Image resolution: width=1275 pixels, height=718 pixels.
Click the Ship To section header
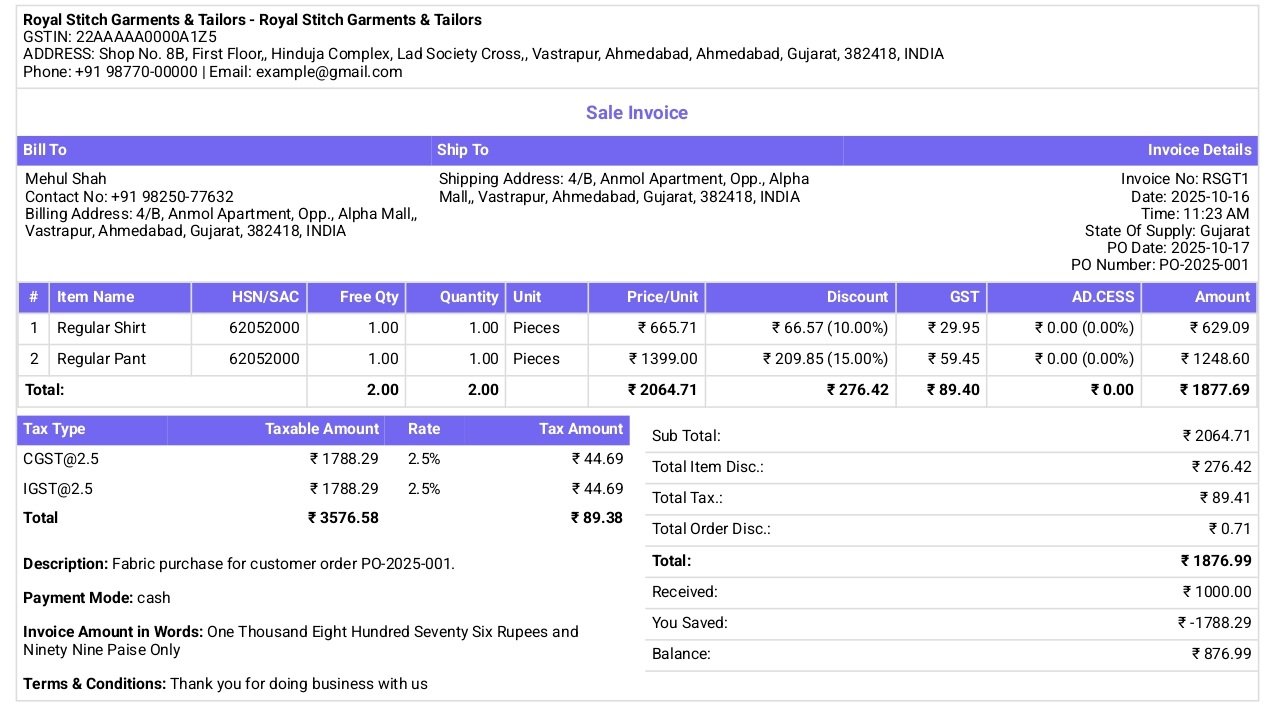tap(462, 150)
